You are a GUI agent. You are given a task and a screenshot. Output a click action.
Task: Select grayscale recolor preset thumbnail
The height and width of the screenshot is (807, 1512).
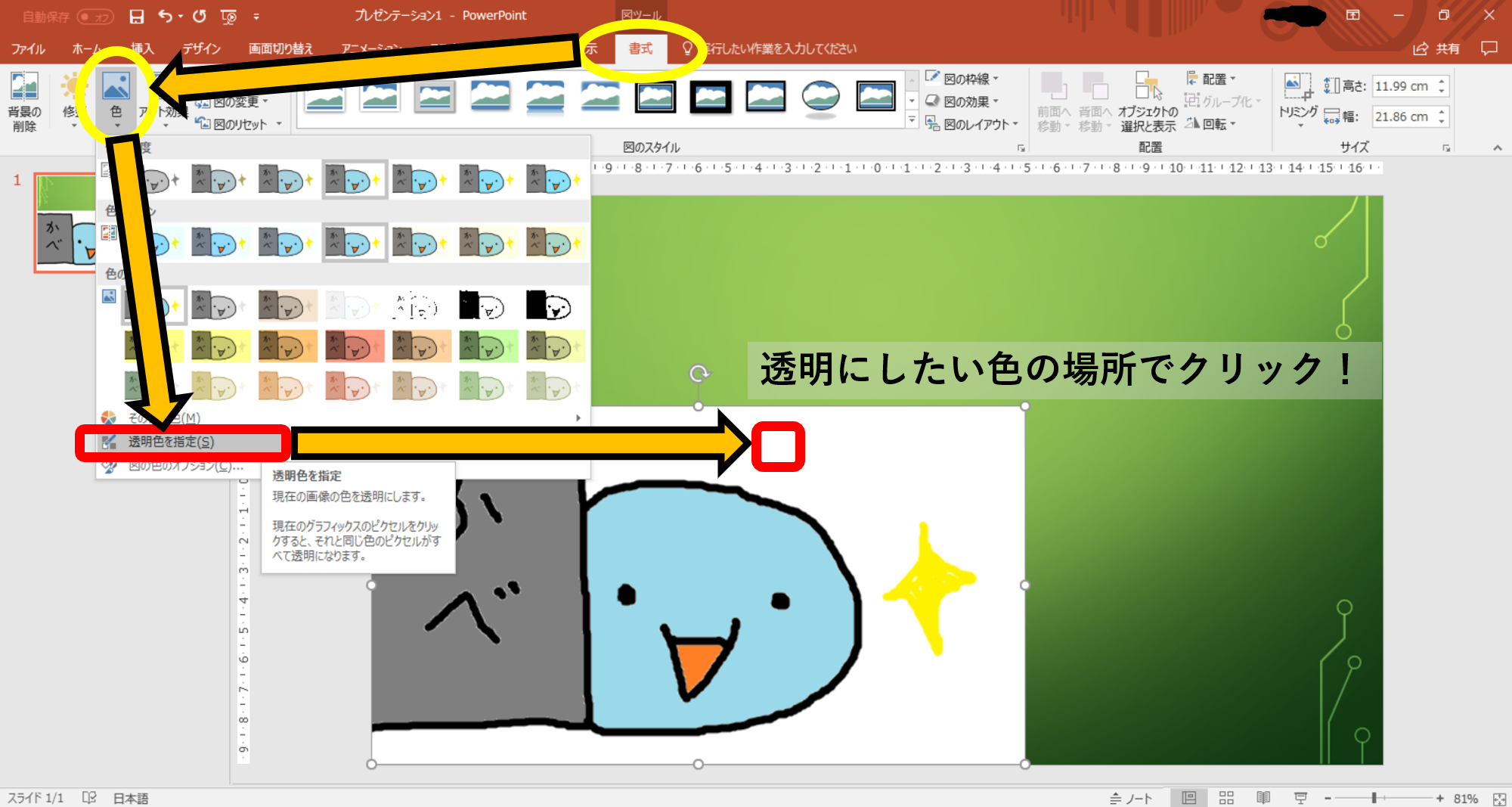pyautogui.click(x=220, y=306)
